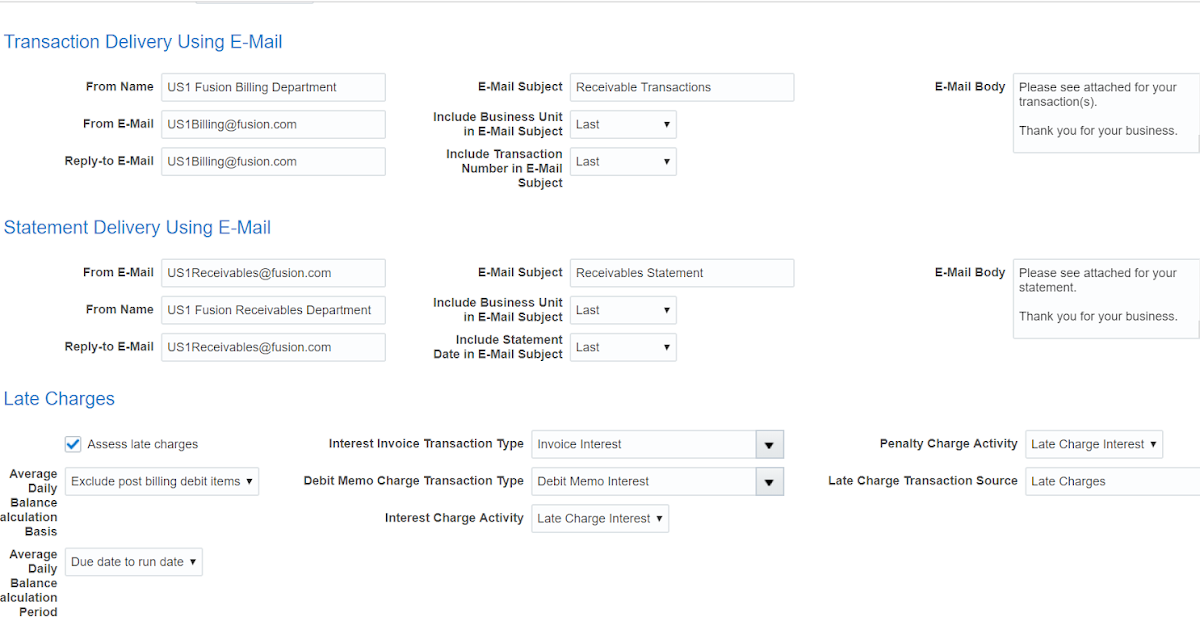1200x630 pixels.
Task: Open Include Business Unit dropdown under Statement Delivery
Action: [x=623, y=310]
